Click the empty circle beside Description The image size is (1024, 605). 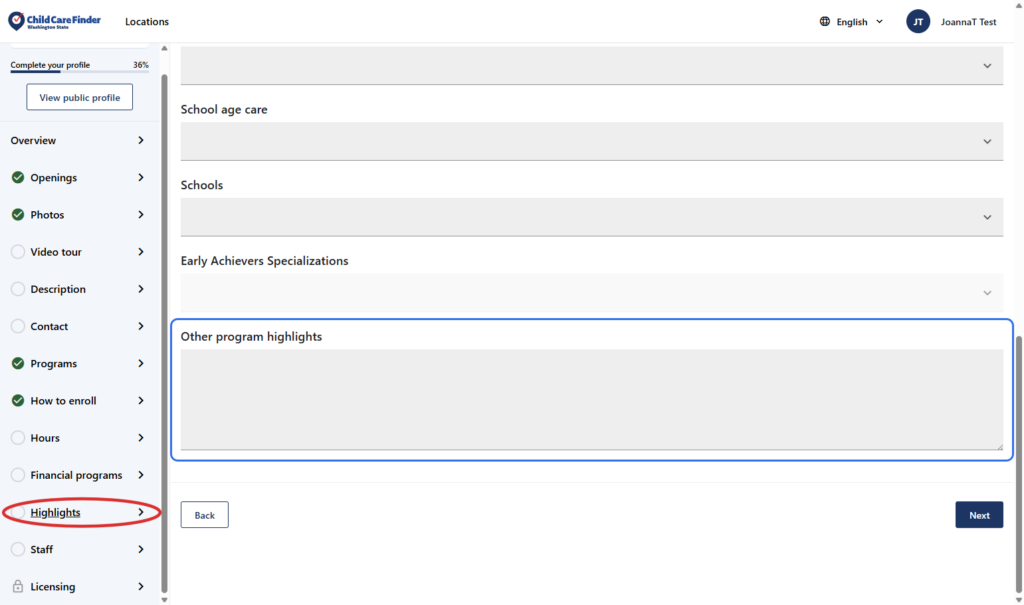18,289
